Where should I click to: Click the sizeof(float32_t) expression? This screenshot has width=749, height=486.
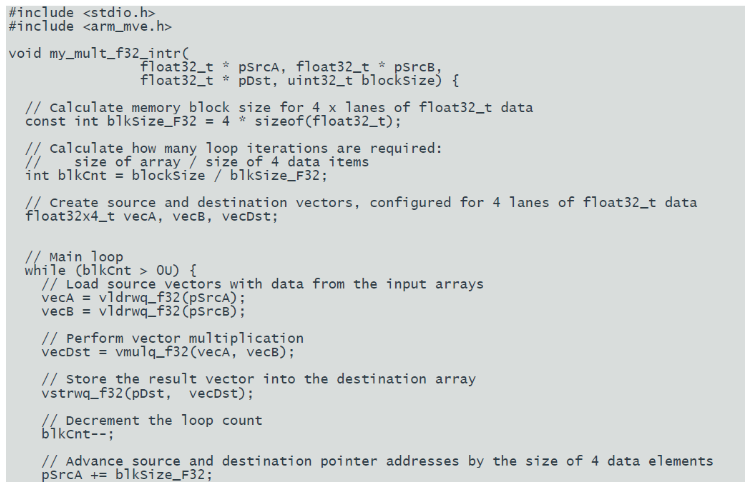323,121
